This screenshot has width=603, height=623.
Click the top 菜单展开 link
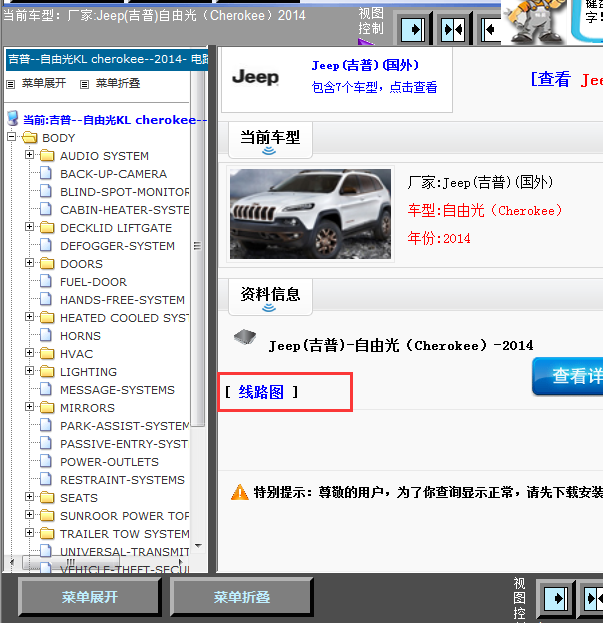(x=44, y=83)
